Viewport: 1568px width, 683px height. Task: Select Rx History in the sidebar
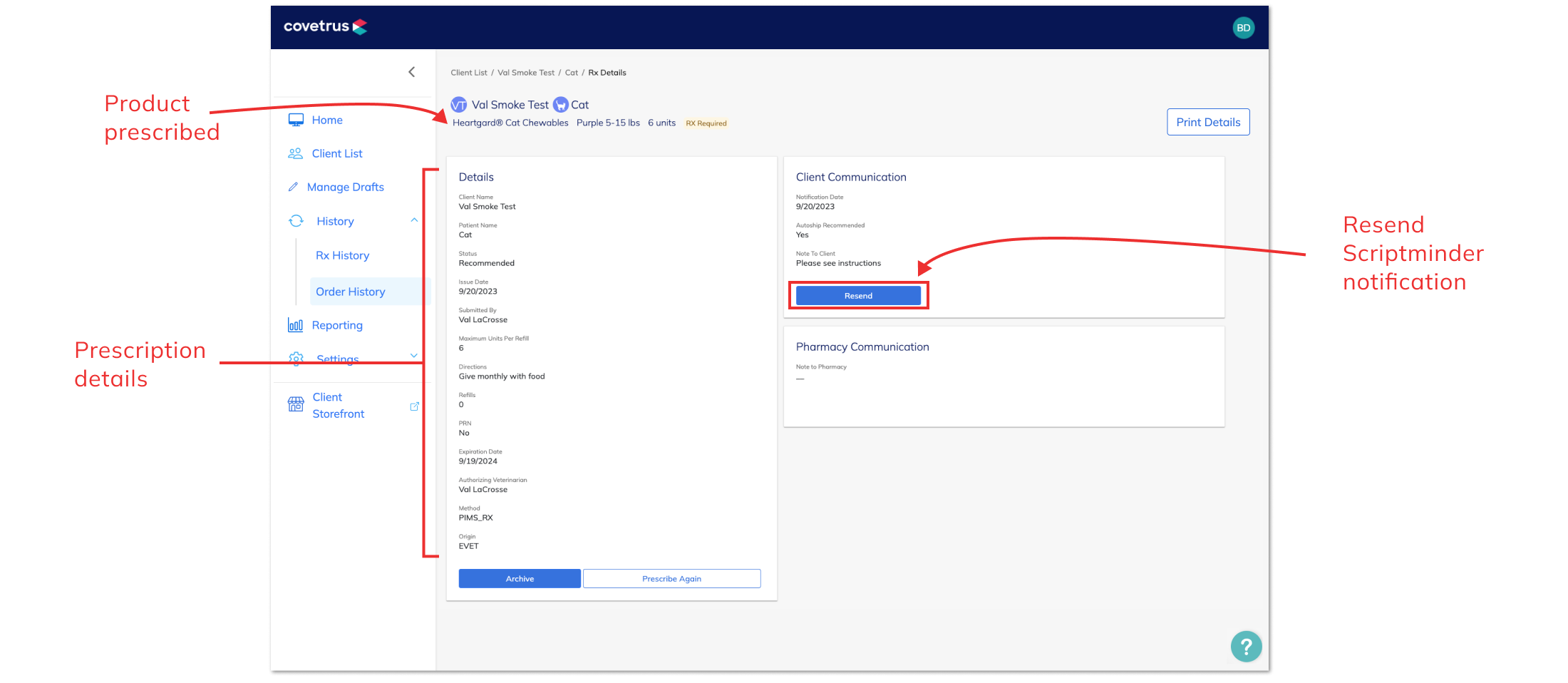[x=342, y=255]
